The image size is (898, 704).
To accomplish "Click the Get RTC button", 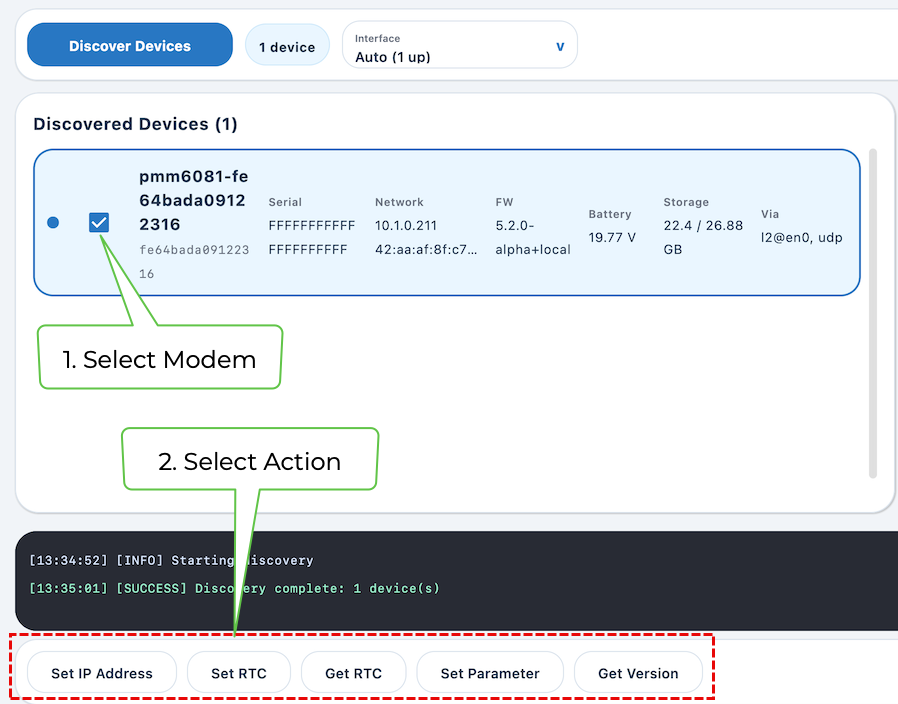I will [x=353, y=673].
